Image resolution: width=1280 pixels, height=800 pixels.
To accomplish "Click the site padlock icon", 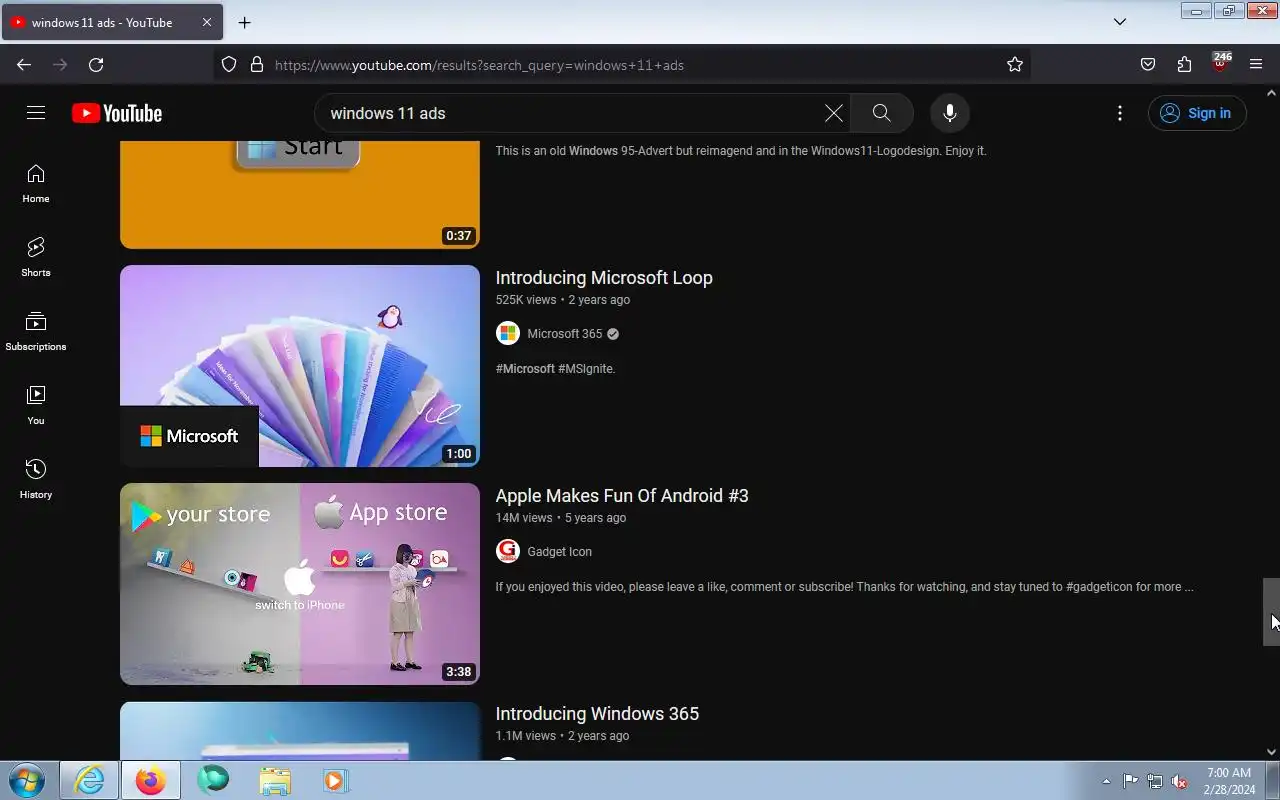I will point(257,65).
